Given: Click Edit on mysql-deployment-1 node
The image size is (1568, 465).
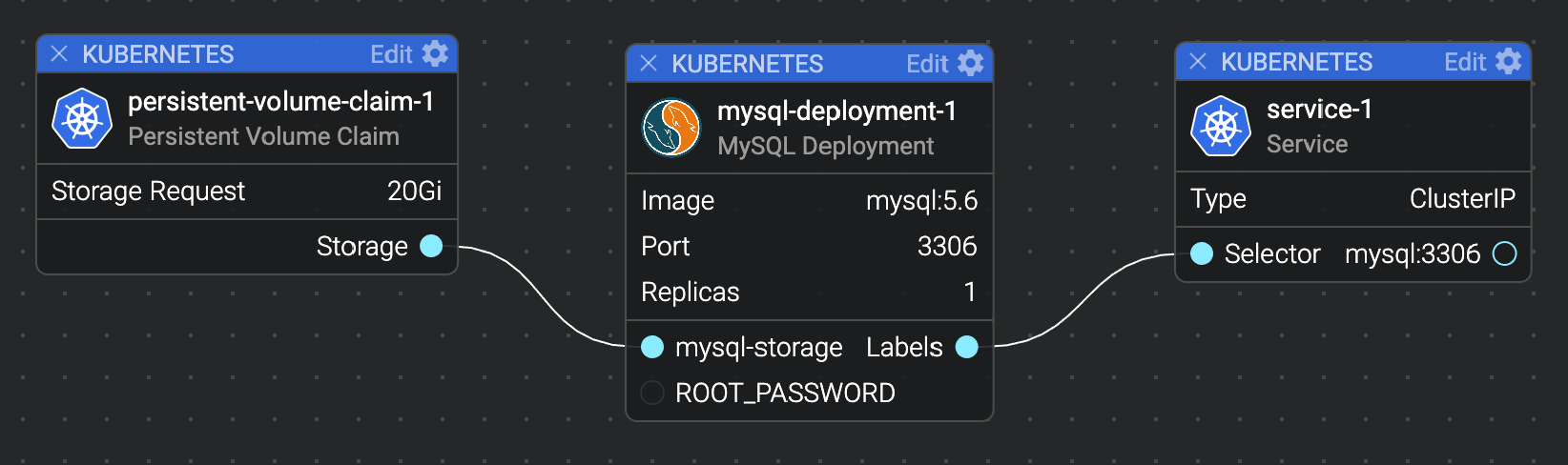Looking at the screenshot, I should (926, 64).
